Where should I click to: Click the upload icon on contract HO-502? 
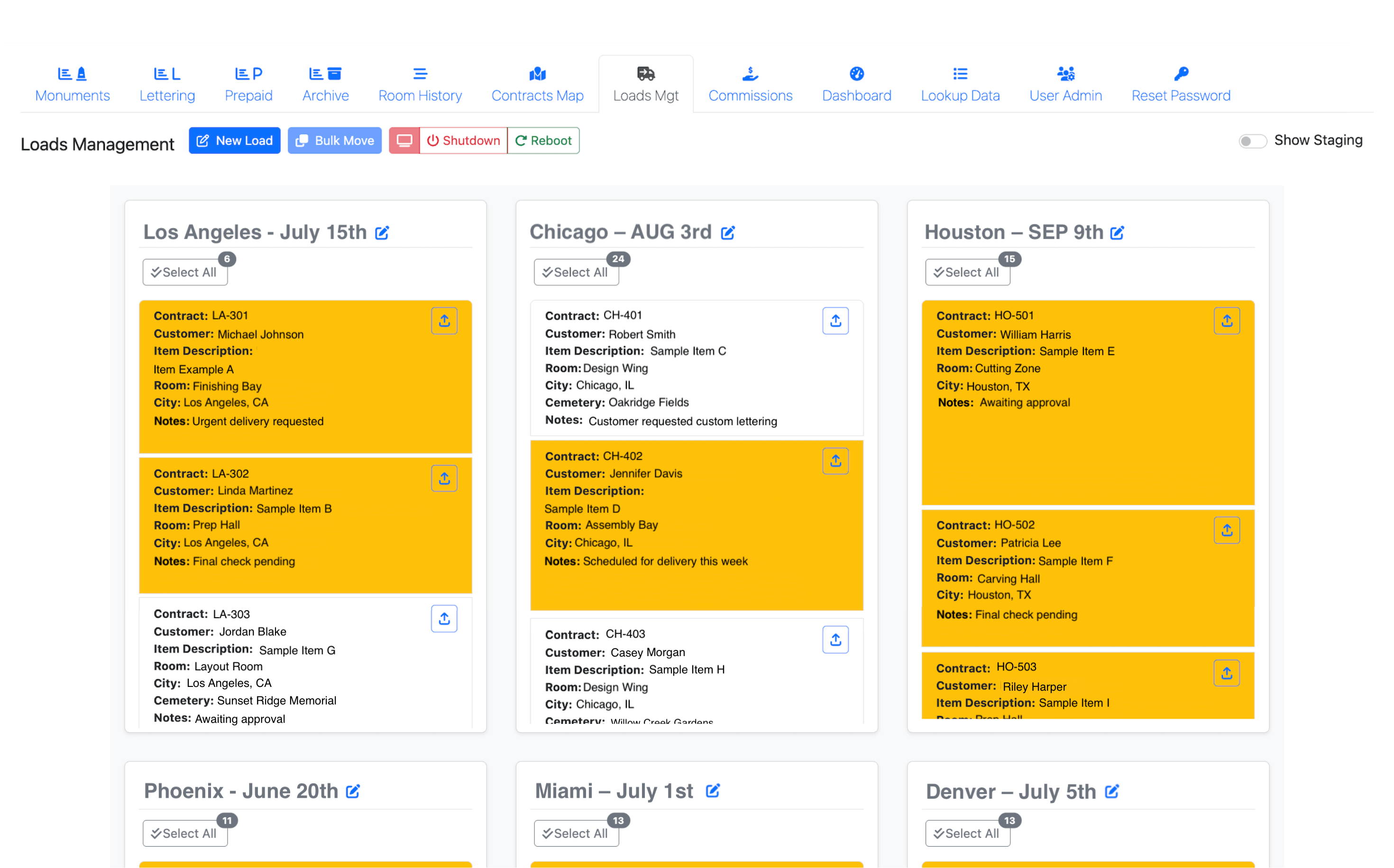coord(1227,530)
